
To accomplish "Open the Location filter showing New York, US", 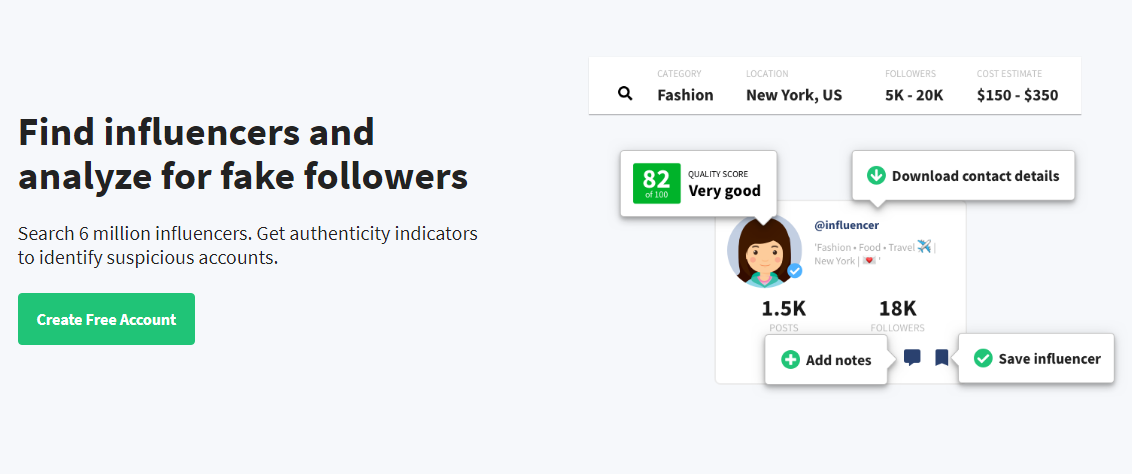I will (794, 86).
